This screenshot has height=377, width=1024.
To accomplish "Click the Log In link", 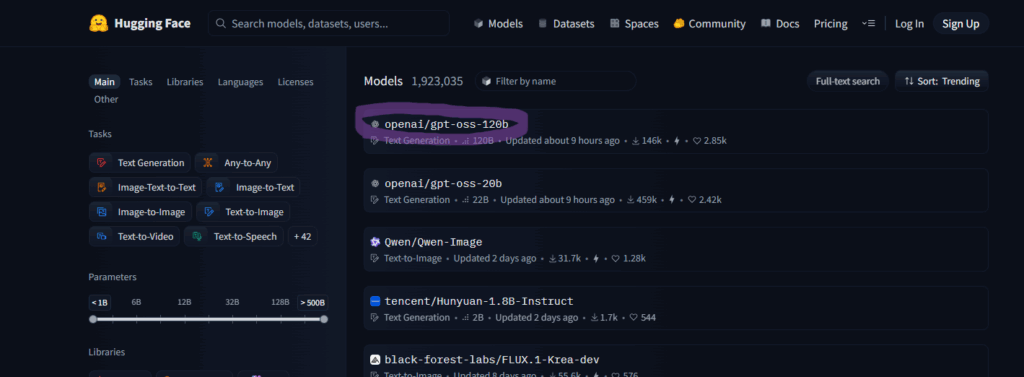I will click(x=909, y=24).
